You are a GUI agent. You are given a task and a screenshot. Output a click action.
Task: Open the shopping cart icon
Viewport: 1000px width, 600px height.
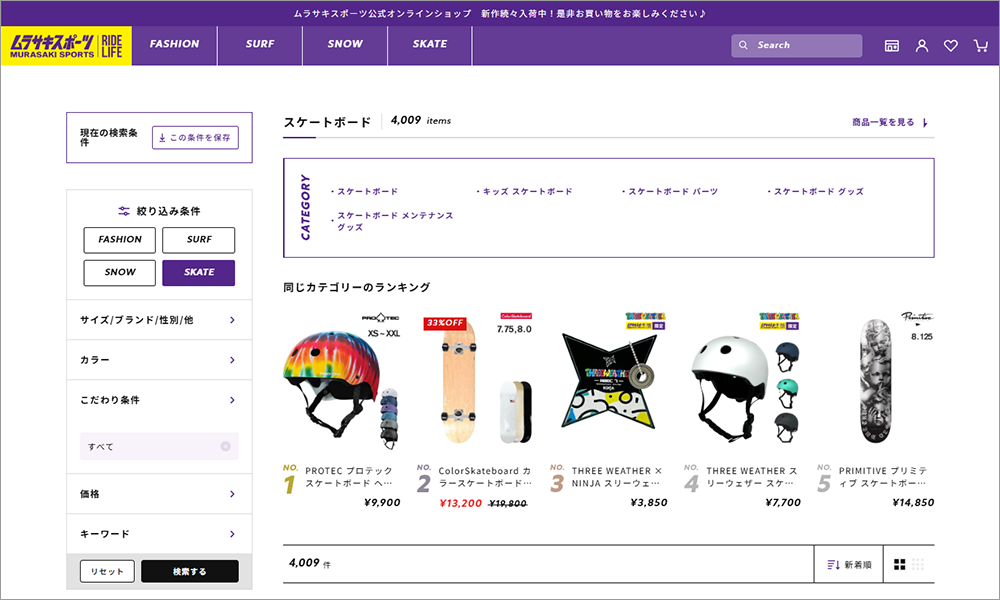coord(980,45)
